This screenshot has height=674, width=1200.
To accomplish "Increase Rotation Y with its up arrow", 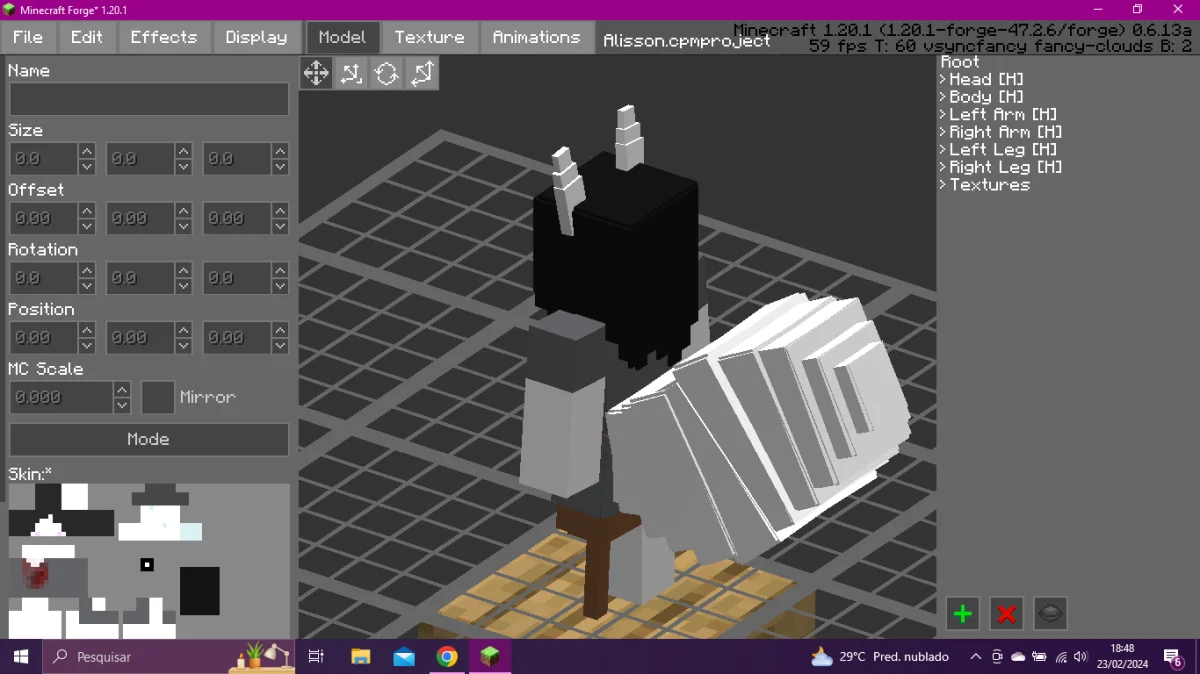I will (x=183, y=270).
